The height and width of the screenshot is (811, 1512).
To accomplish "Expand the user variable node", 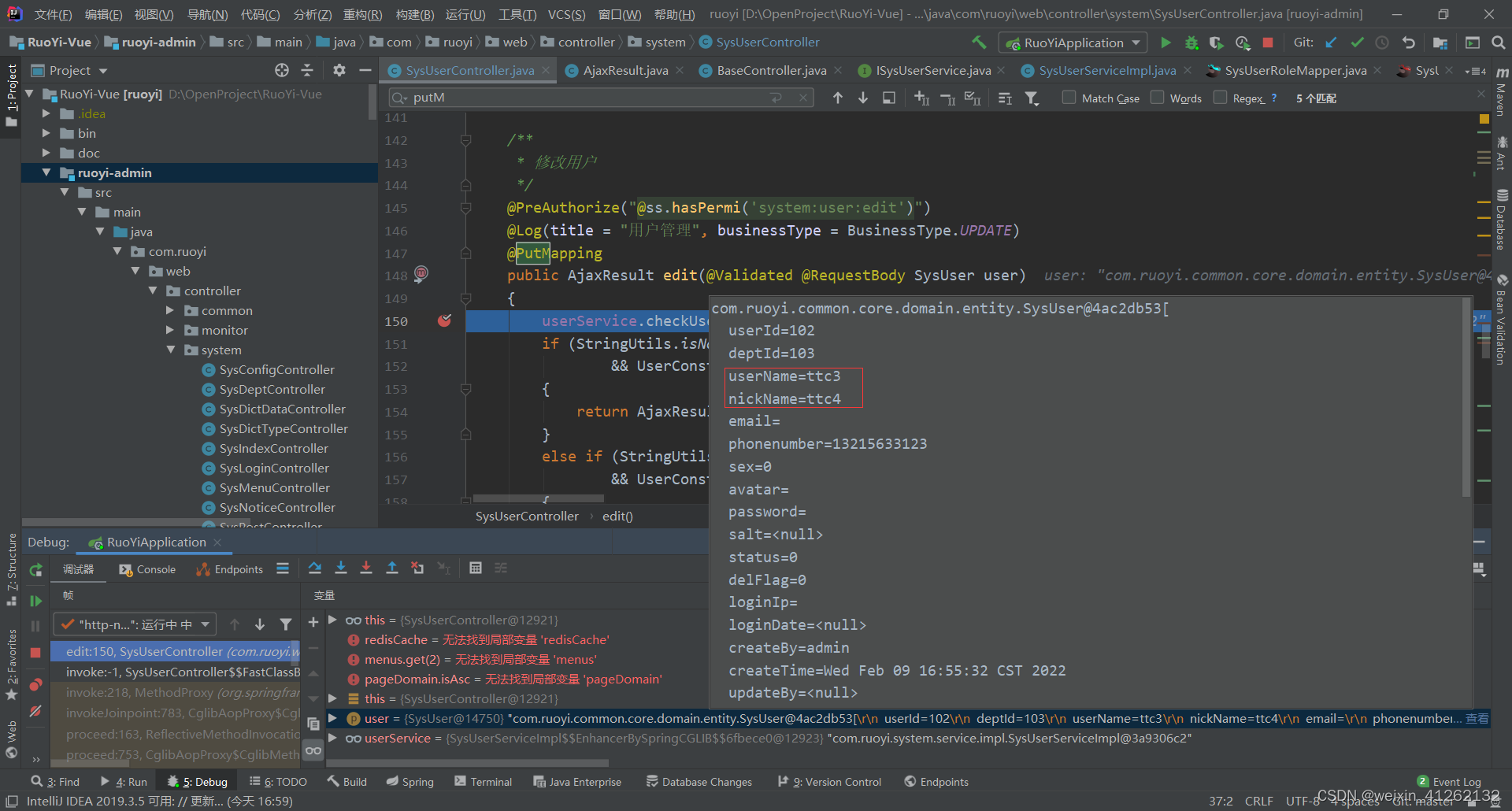I will pos(332,718).
